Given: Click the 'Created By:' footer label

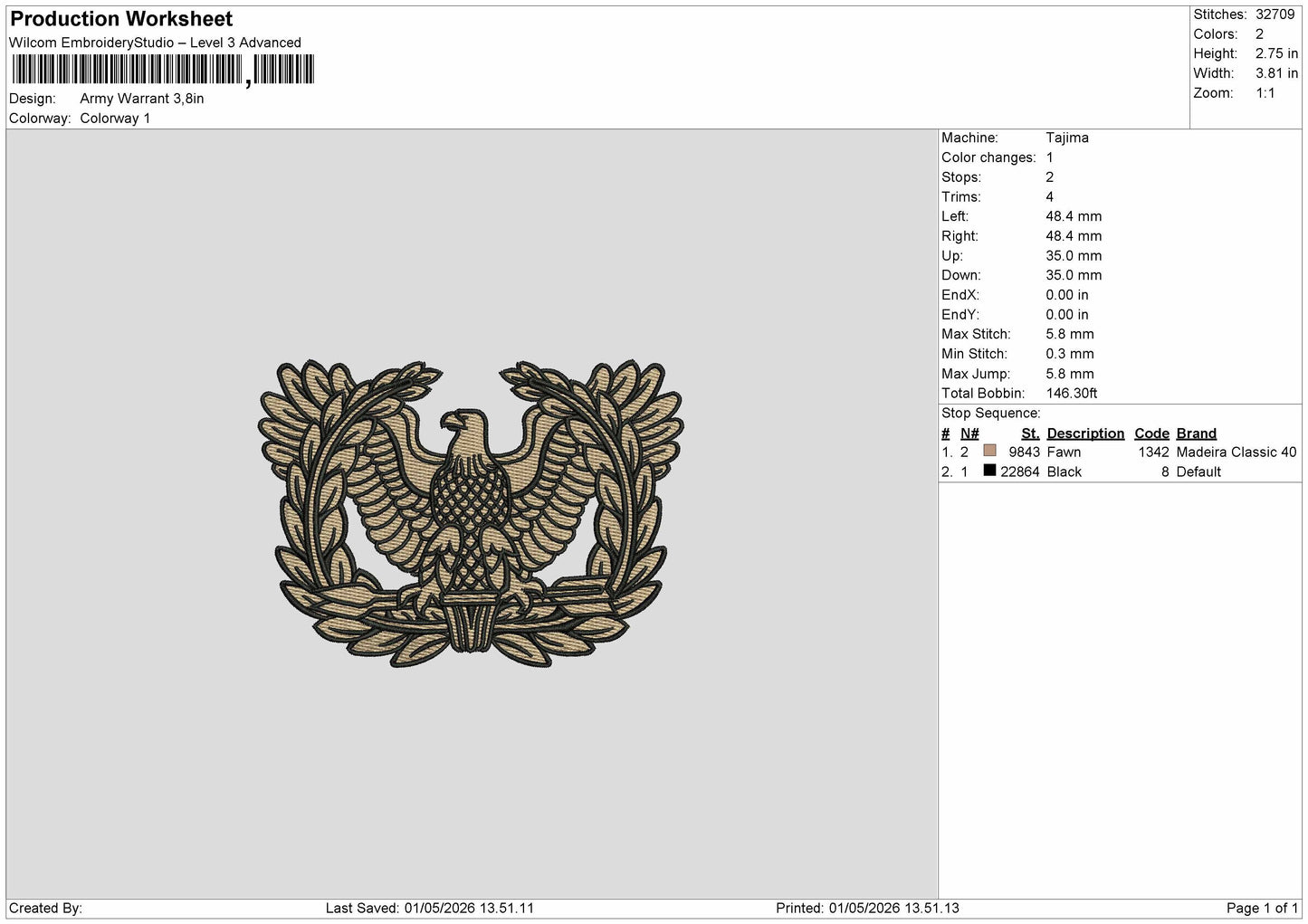Looking at the screenshot, I should click(x=45, y=909).
